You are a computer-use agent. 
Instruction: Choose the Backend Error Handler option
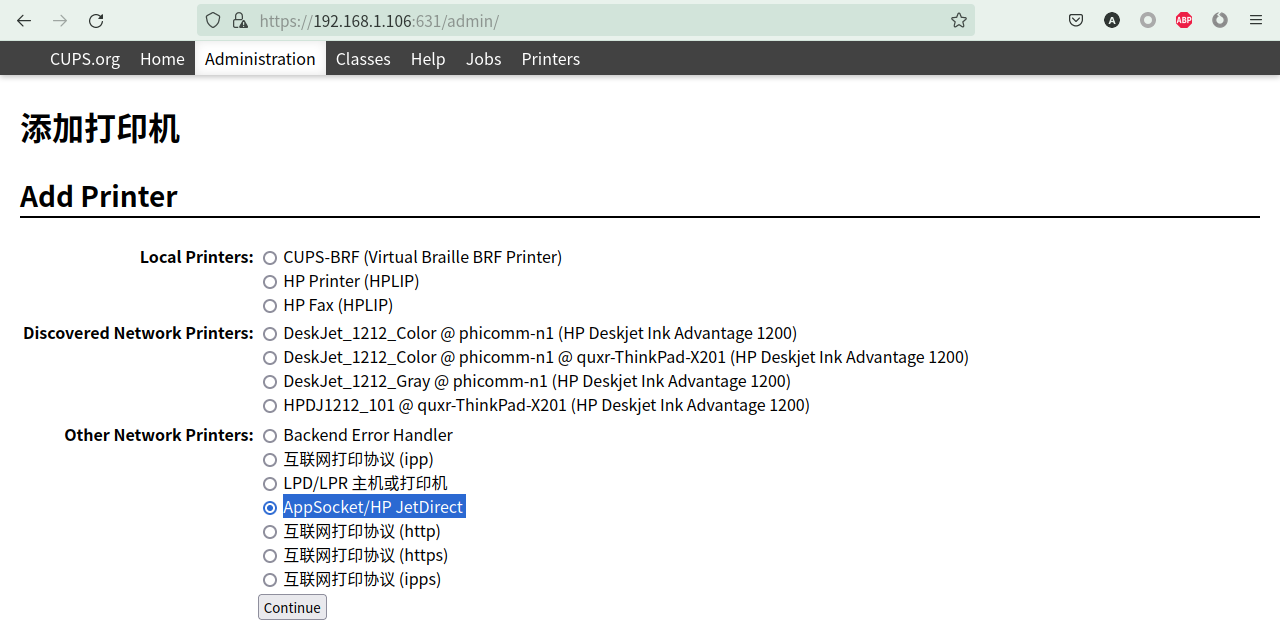click(x=270, y=436)
